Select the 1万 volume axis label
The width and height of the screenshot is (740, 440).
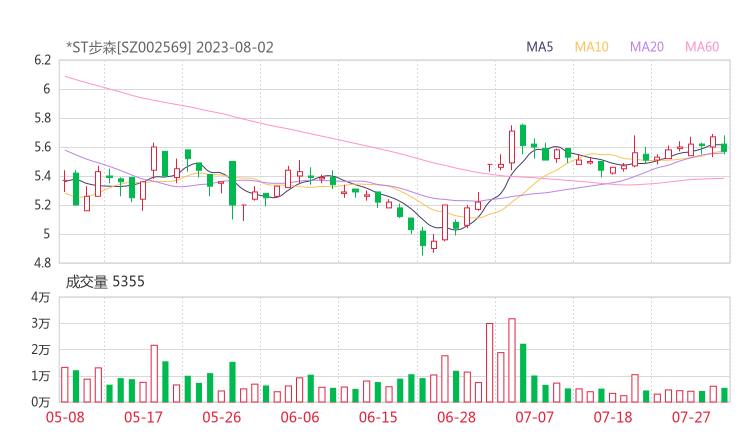click(x=41, y=376)
